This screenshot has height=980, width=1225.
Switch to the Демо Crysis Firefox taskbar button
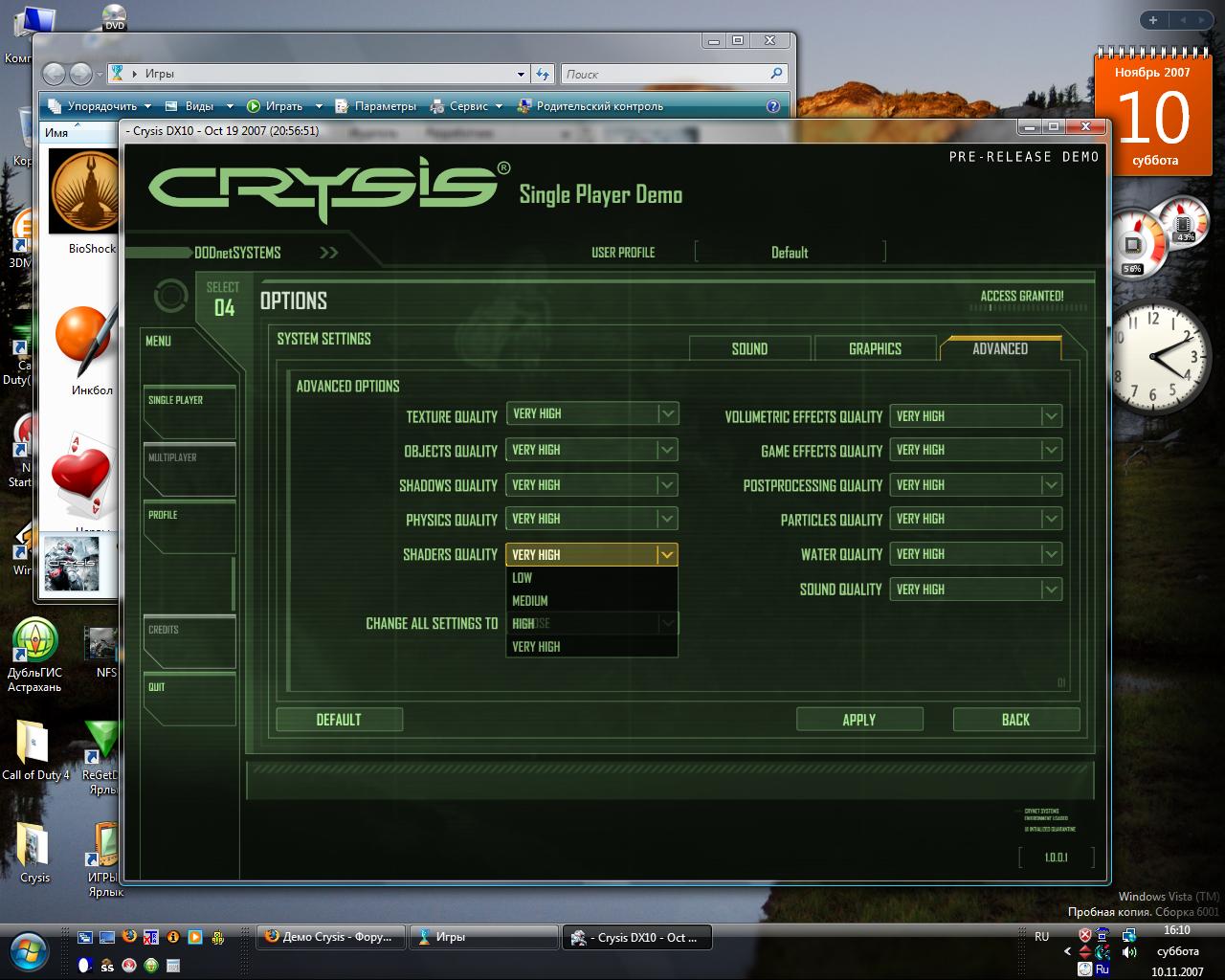click(330, 938)
